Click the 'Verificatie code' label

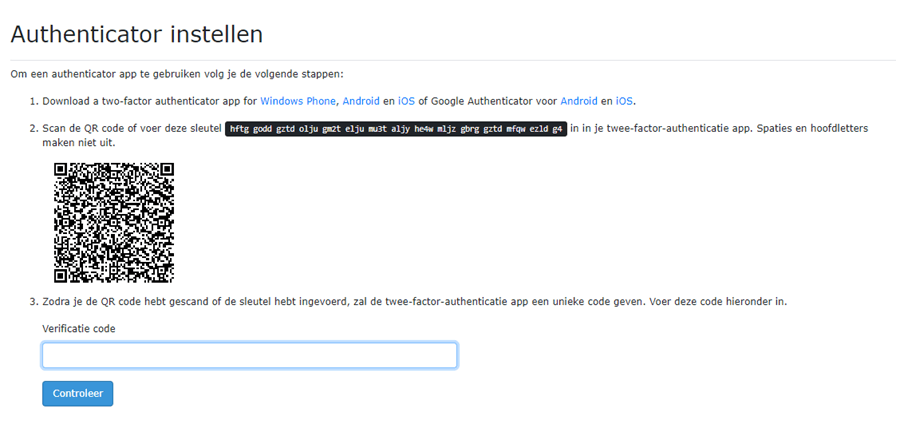point(79,329)
